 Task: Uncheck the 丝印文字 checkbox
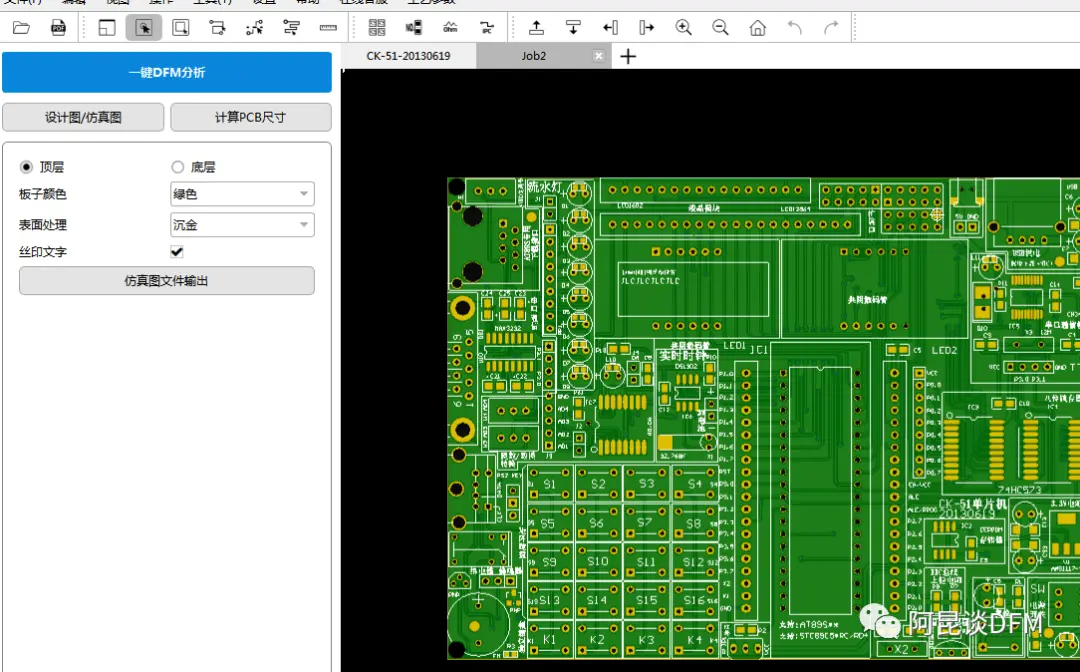[177, 251]
